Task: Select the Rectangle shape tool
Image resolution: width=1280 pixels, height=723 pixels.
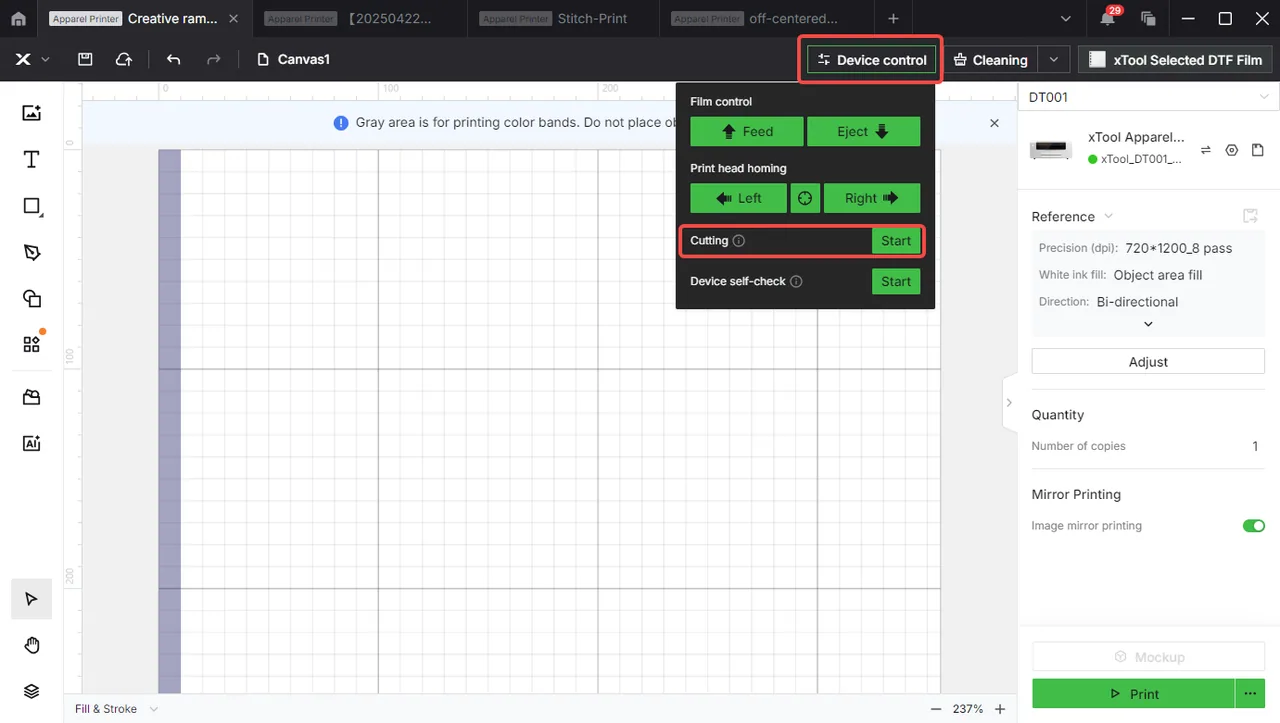Action: 32,207
